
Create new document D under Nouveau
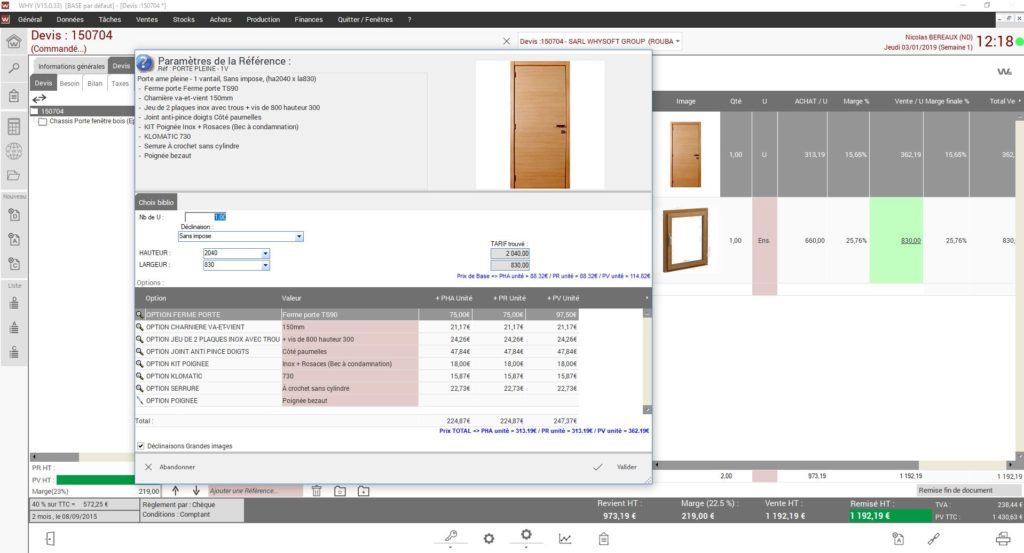pyautogui.click(x=14, y=215)
